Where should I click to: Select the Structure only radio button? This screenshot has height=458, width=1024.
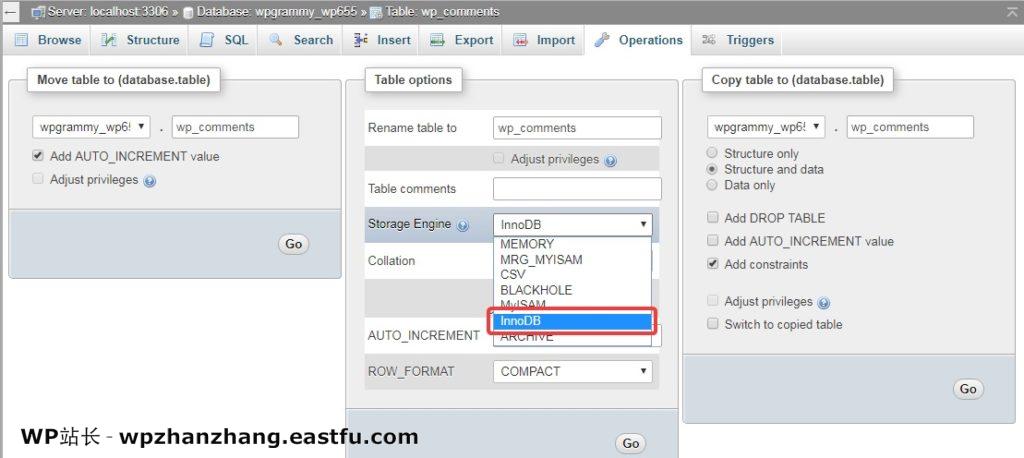(712, 153)
